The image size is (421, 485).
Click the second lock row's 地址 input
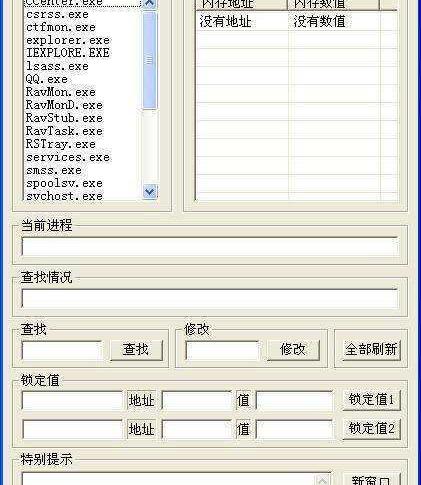point(197,429)
